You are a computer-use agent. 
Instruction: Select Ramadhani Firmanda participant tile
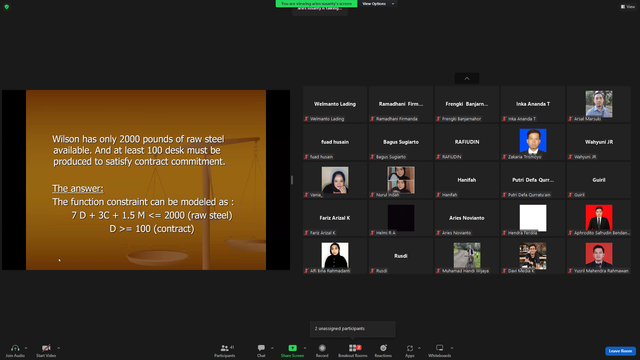(401, 104)
